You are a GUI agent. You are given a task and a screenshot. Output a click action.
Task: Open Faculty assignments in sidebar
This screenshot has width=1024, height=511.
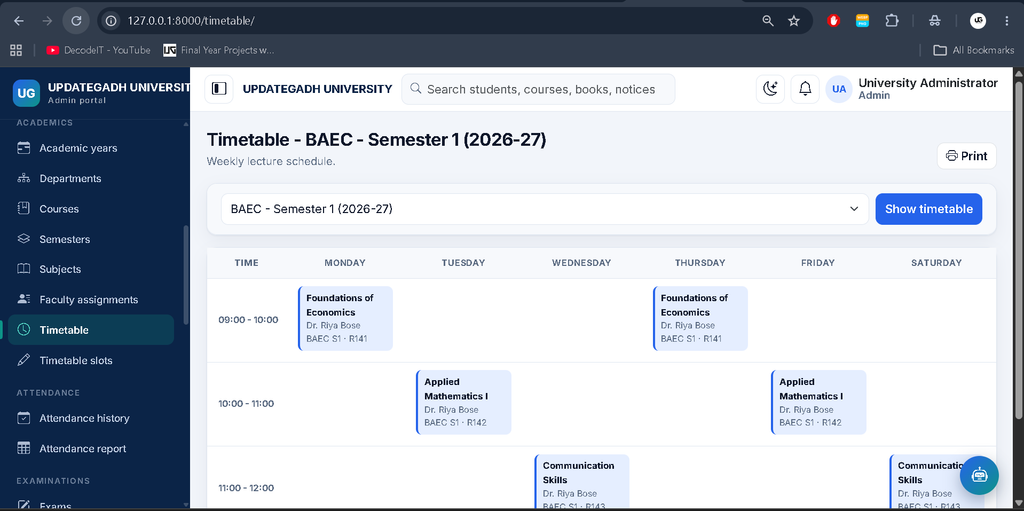[x=91, y=300]
